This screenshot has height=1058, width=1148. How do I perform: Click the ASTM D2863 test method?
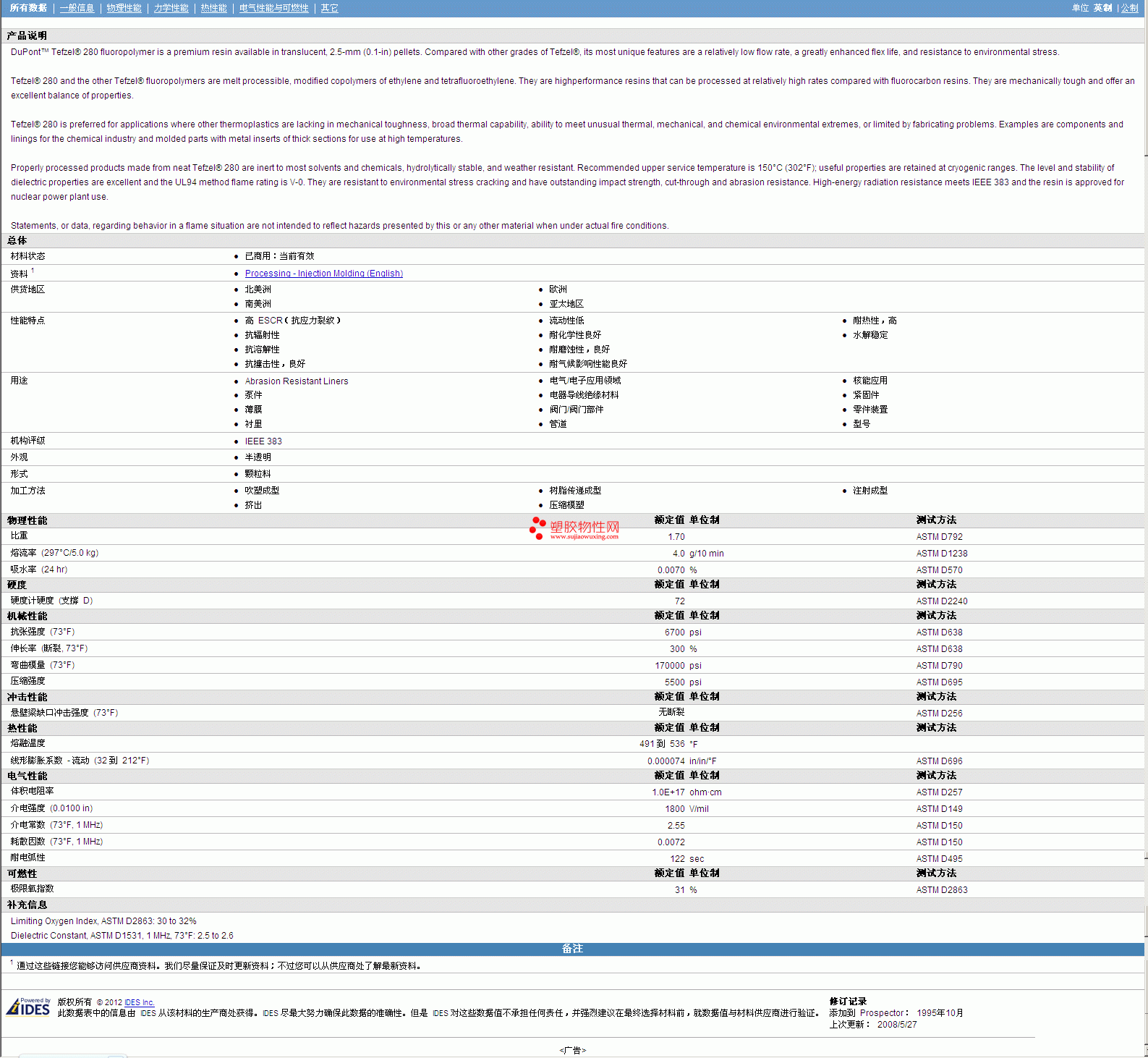[x=941, y=890]
